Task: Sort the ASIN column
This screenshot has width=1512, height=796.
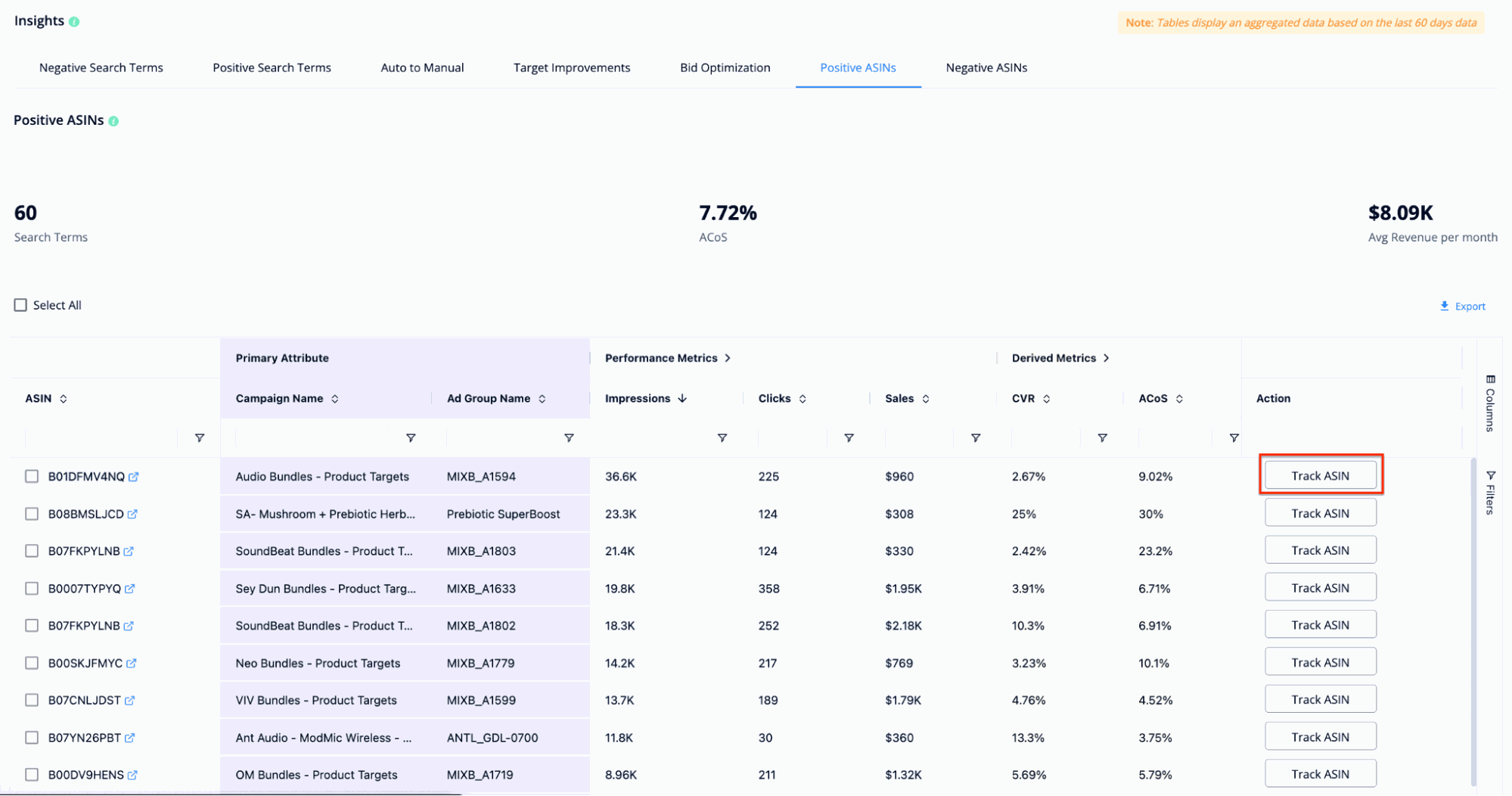Action: (64, 399)
